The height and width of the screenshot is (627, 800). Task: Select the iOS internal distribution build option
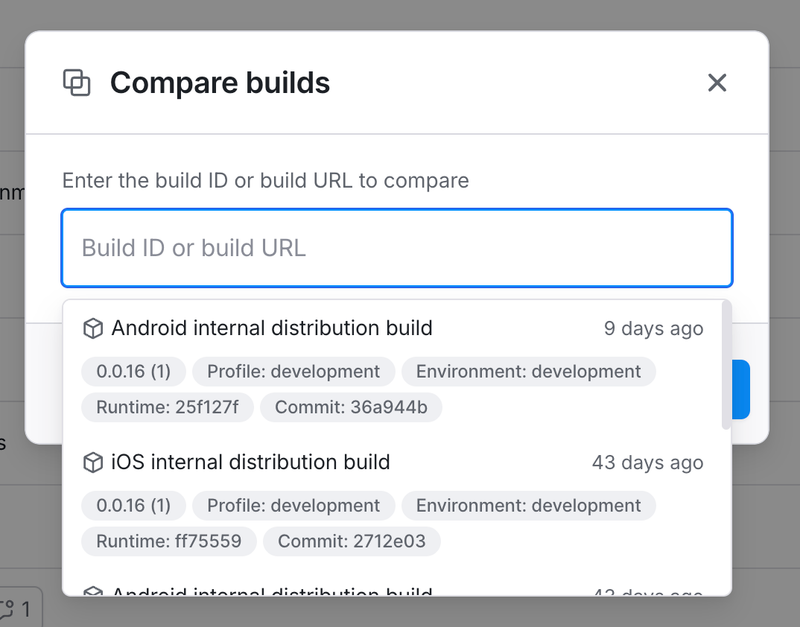[250, 462]
